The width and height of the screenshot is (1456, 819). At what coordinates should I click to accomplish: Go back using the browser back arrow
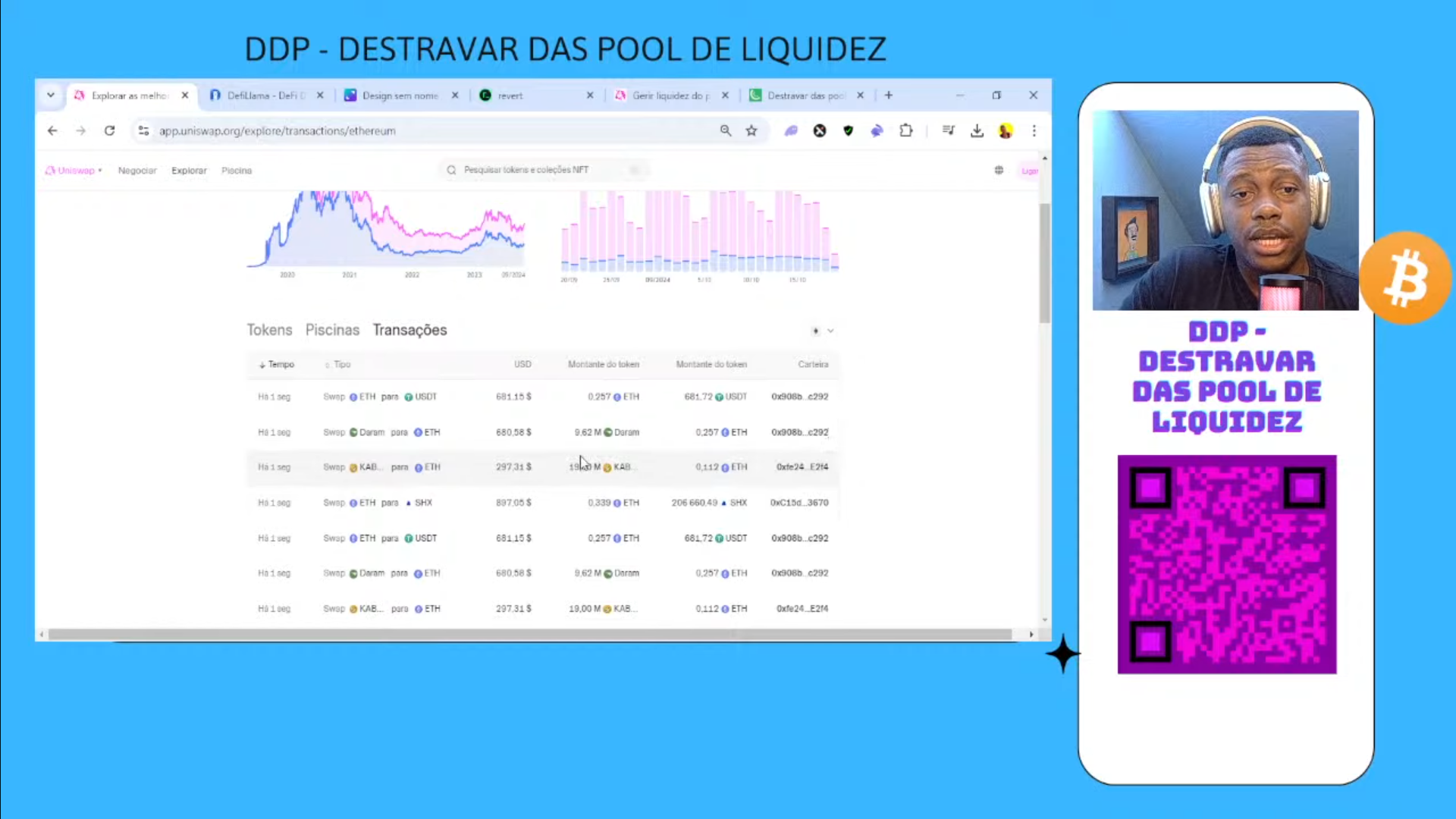(x=52, y=130)
